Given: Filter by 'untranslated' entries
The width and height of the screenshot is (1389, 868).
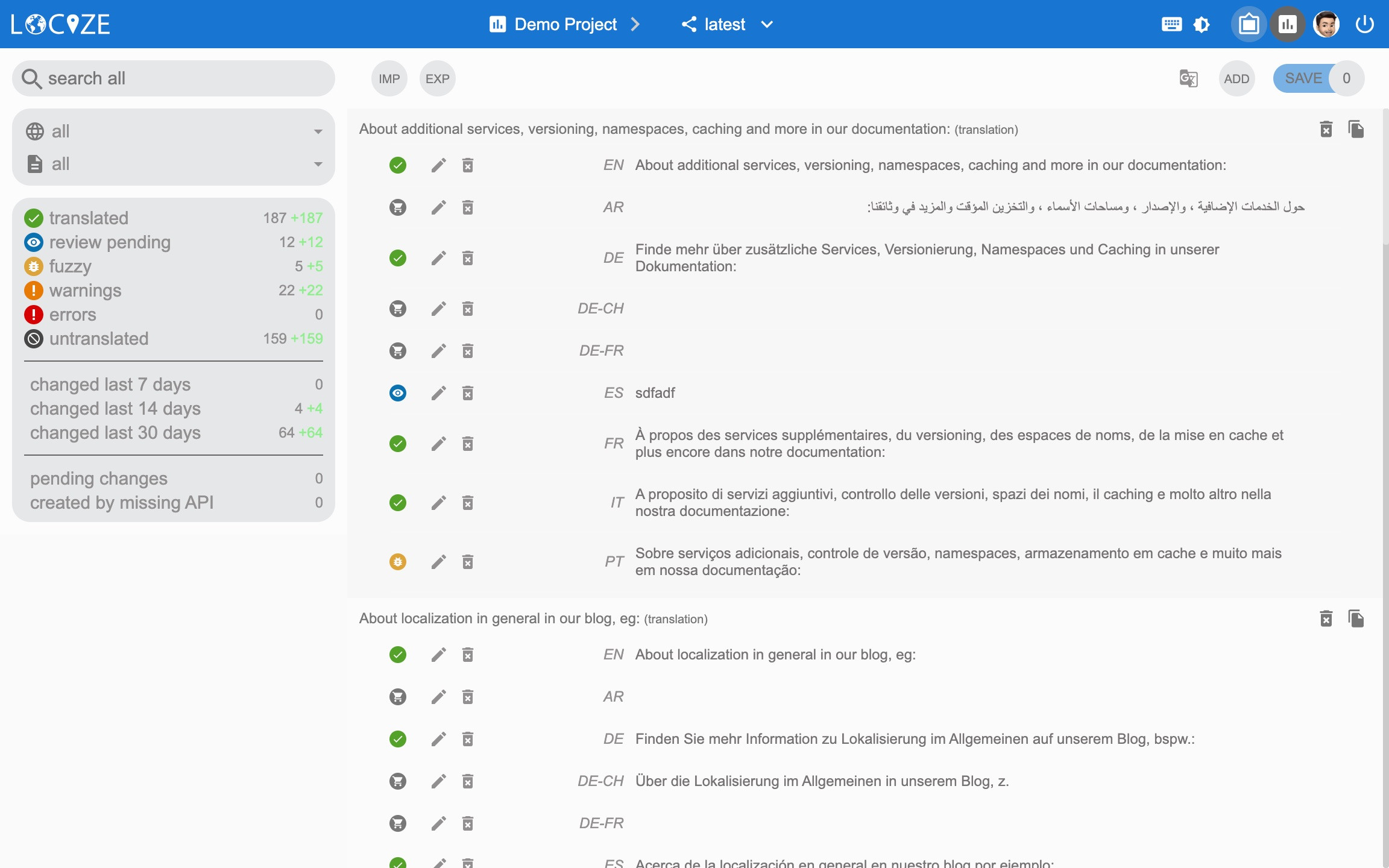Looking at the screenshot, I should (99, 339).
